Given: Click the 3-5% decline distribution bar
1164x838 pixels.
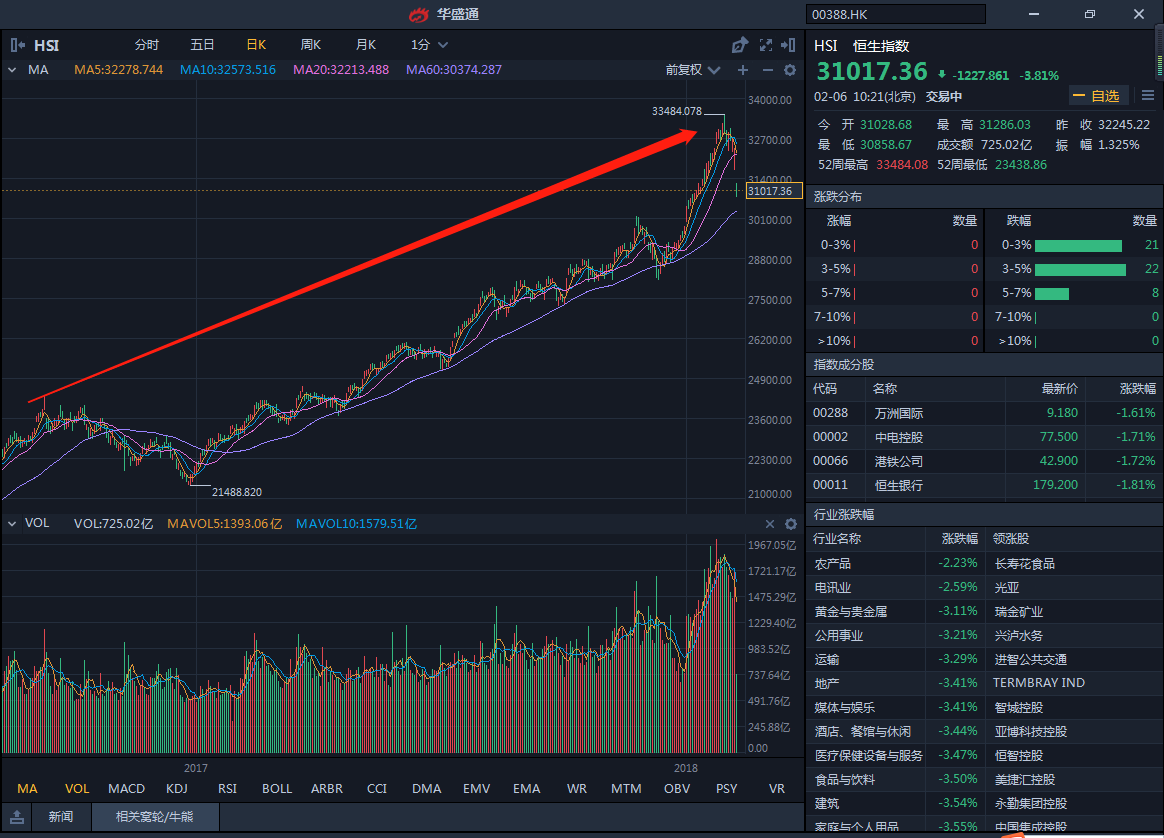Looking at the screenshot, I should tap(1080, 269).
